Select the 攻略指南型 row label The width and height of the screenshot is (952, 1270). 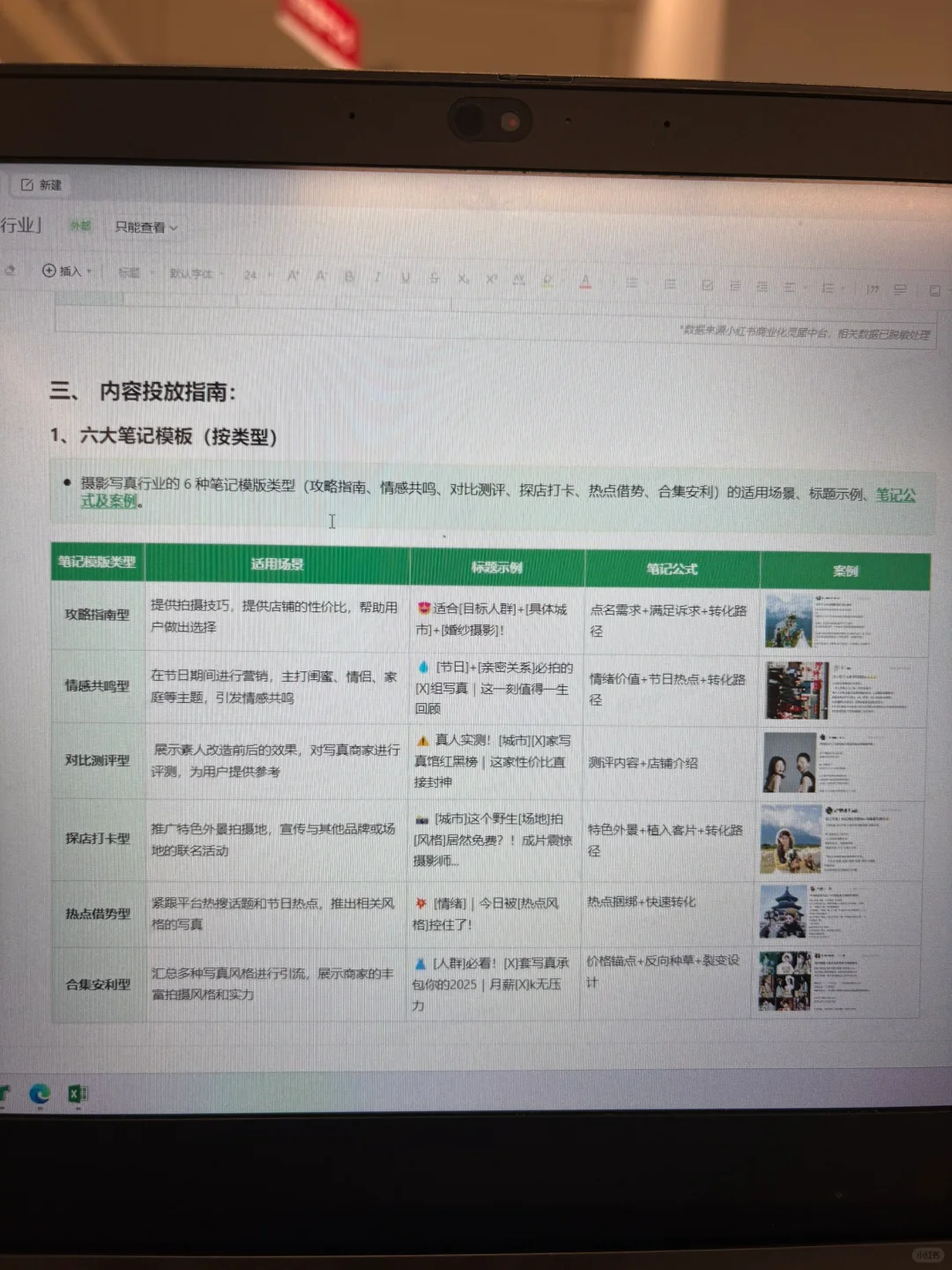97,615
